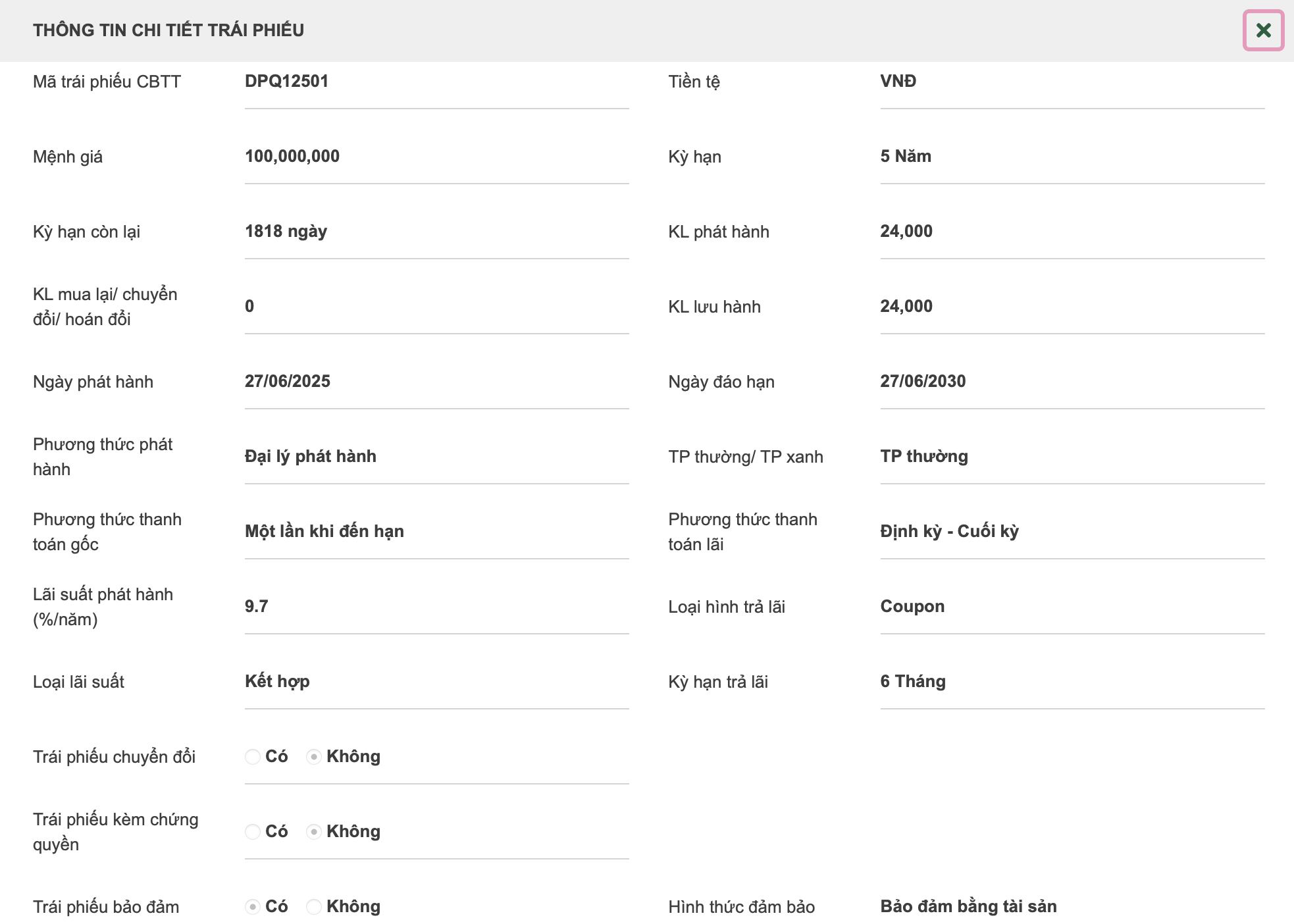
Task: Set Trái phiếu bảo đảm to Có
Action: click(253, 907)
